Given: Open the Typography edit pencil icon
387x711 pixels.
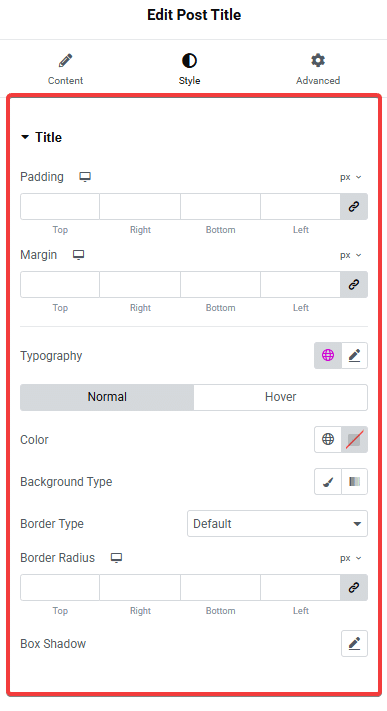Looking at the screenshot, I should point(354,355).
